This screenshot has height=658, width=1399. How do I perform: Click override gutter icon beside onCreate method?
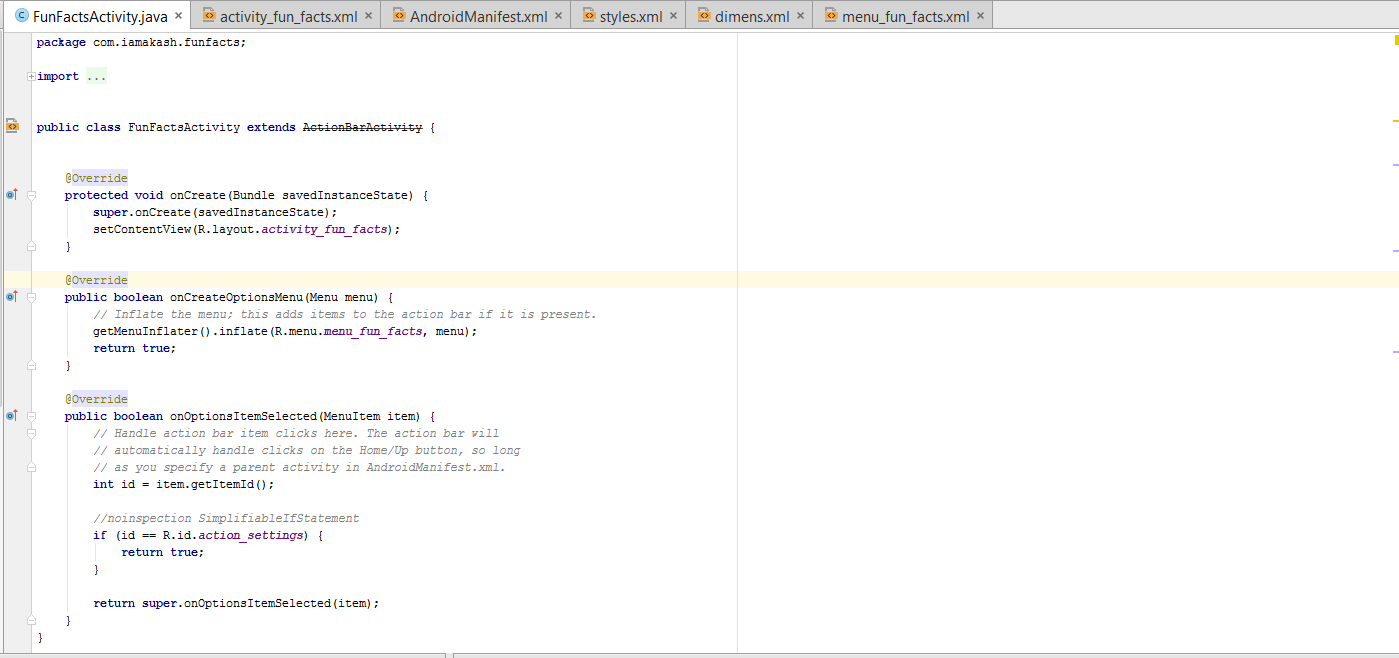click(12, 195)
